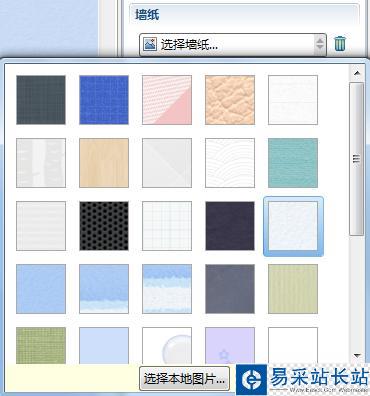Select the pale blue solid wallpaper in bottom row
Viewport: 370px width, 396px height.
104,346
